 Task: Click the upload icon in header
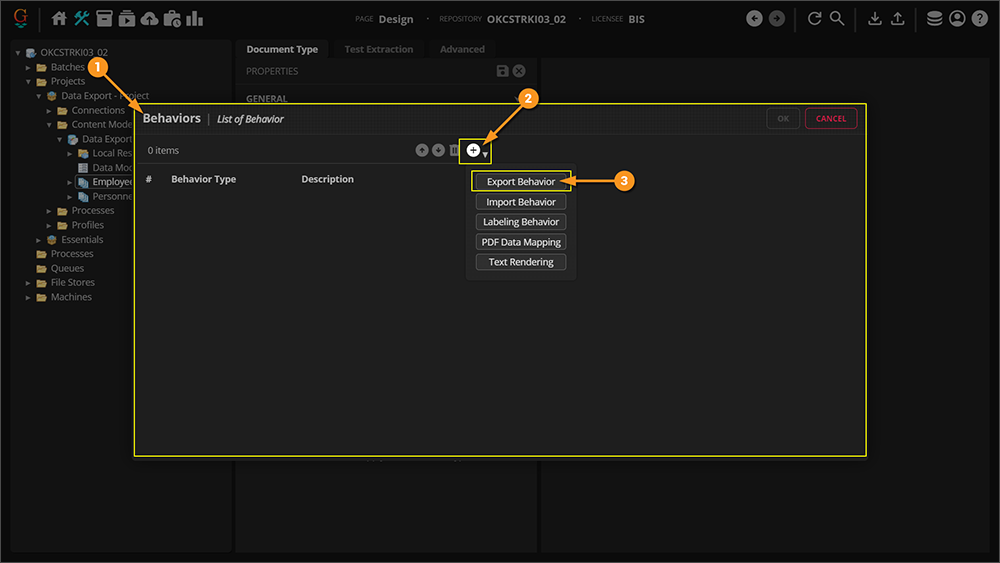point(898,19)
